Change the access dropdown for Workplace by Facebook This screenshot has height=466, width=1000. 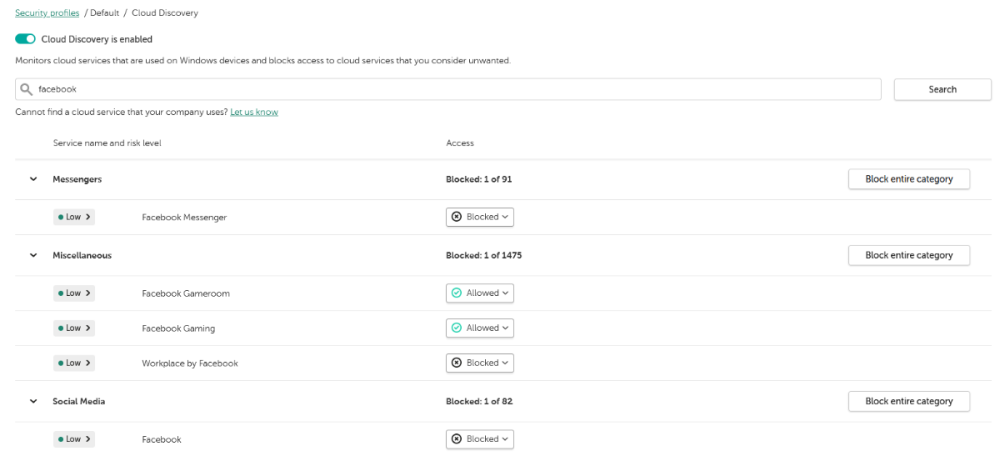click(x=480, y=363)
